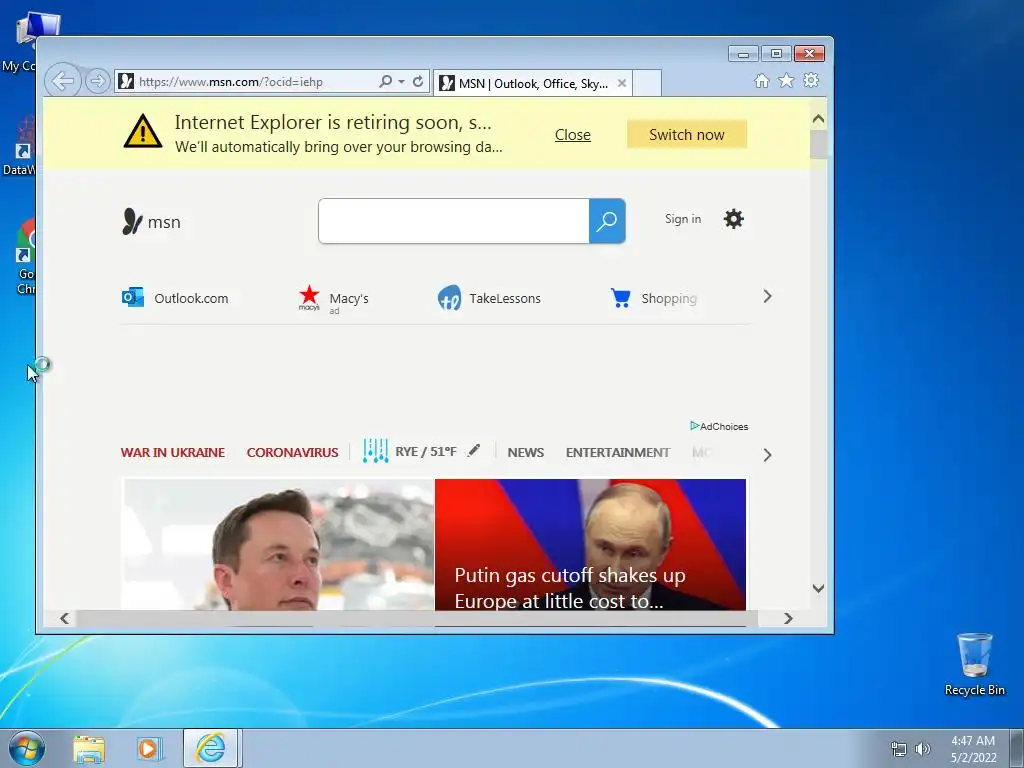Select the Recycle Bin desktop icon
The height and width of the screenshot is (768, 1024).
pos(974,664)
